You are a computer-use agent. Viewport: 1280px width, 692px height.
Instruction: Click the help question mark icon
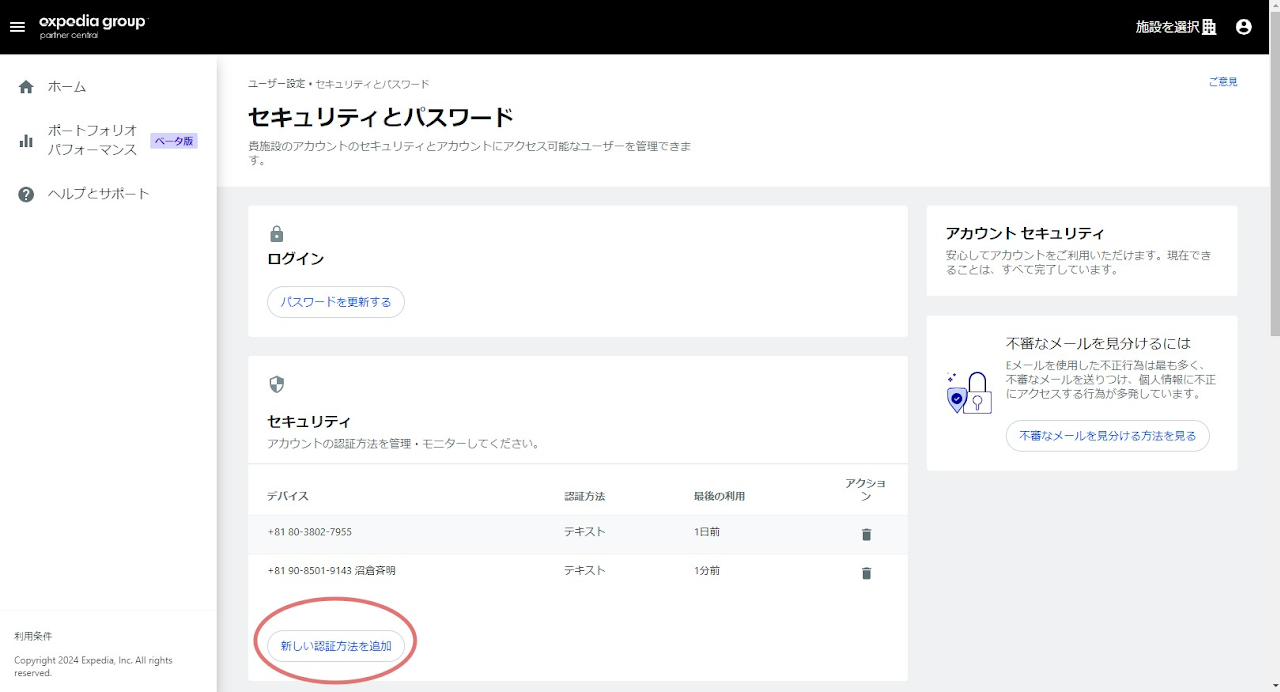point(27,194)
